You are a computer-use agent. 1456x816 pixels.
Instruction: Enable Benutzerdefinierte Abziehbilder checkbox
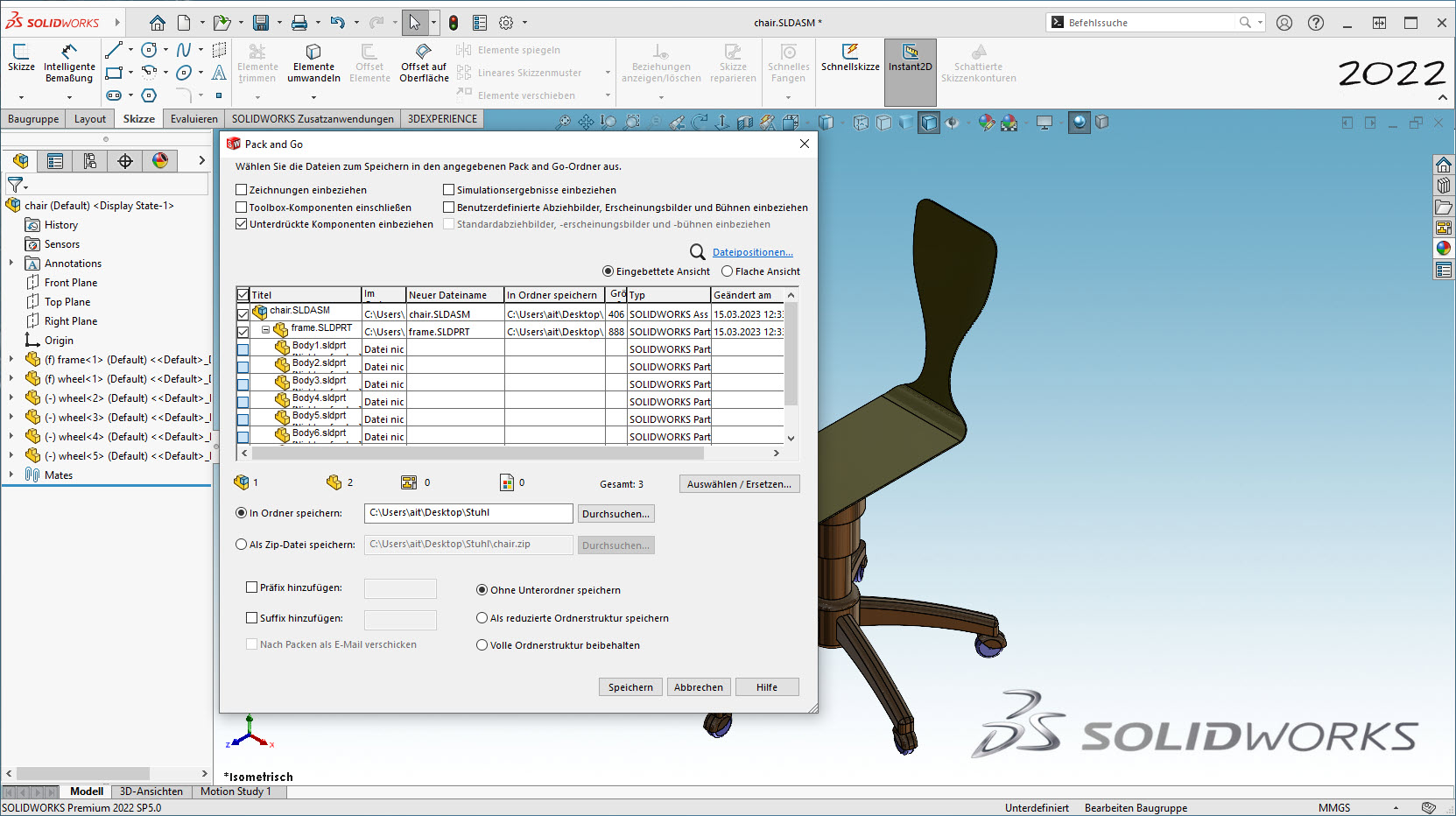coord(449,208)
